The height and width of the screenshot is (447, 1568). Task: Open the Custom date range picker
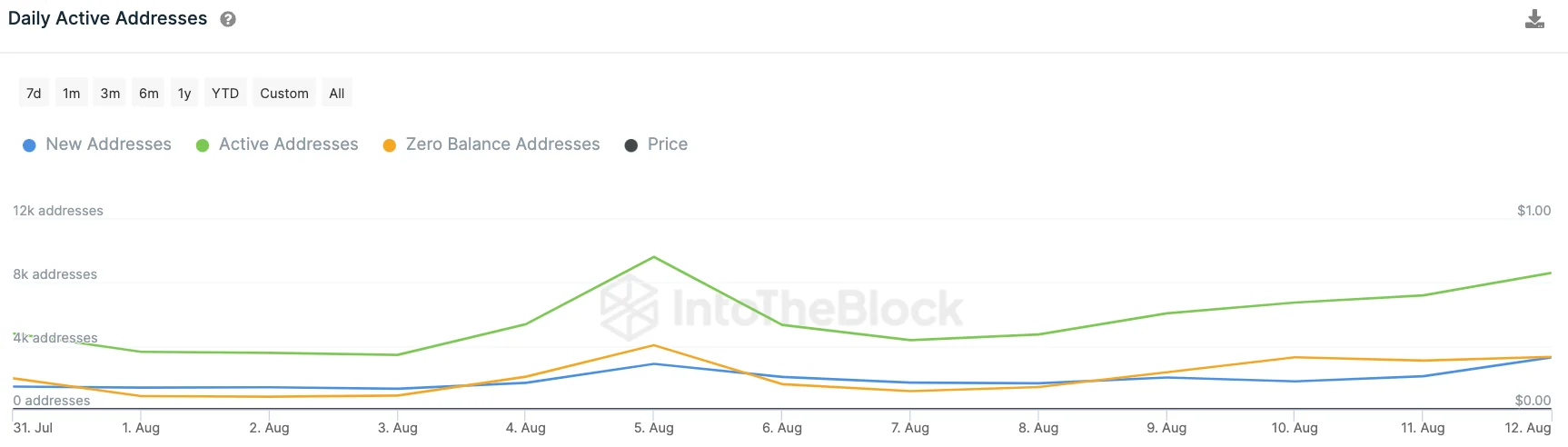click(x=284, y=94)
